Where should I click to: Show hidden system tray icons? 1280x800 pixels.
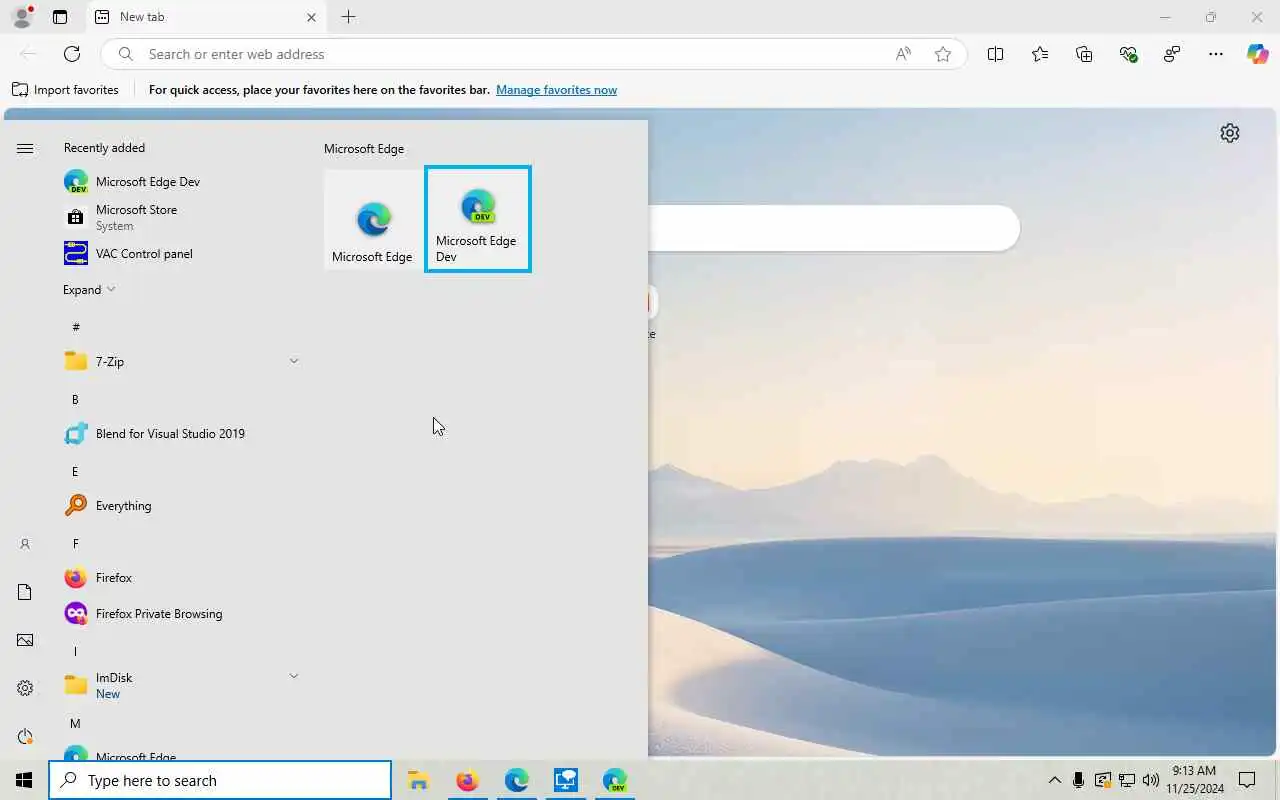click(1054, 780)
